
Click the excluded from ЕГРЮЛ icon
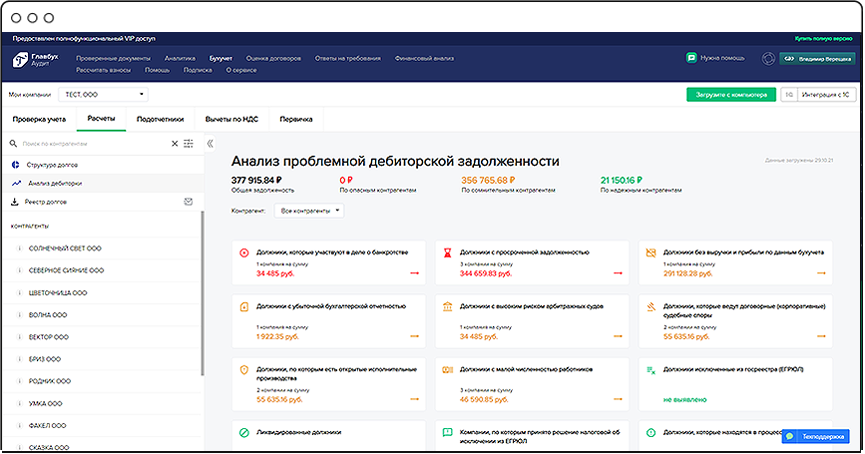pos(651,370)
